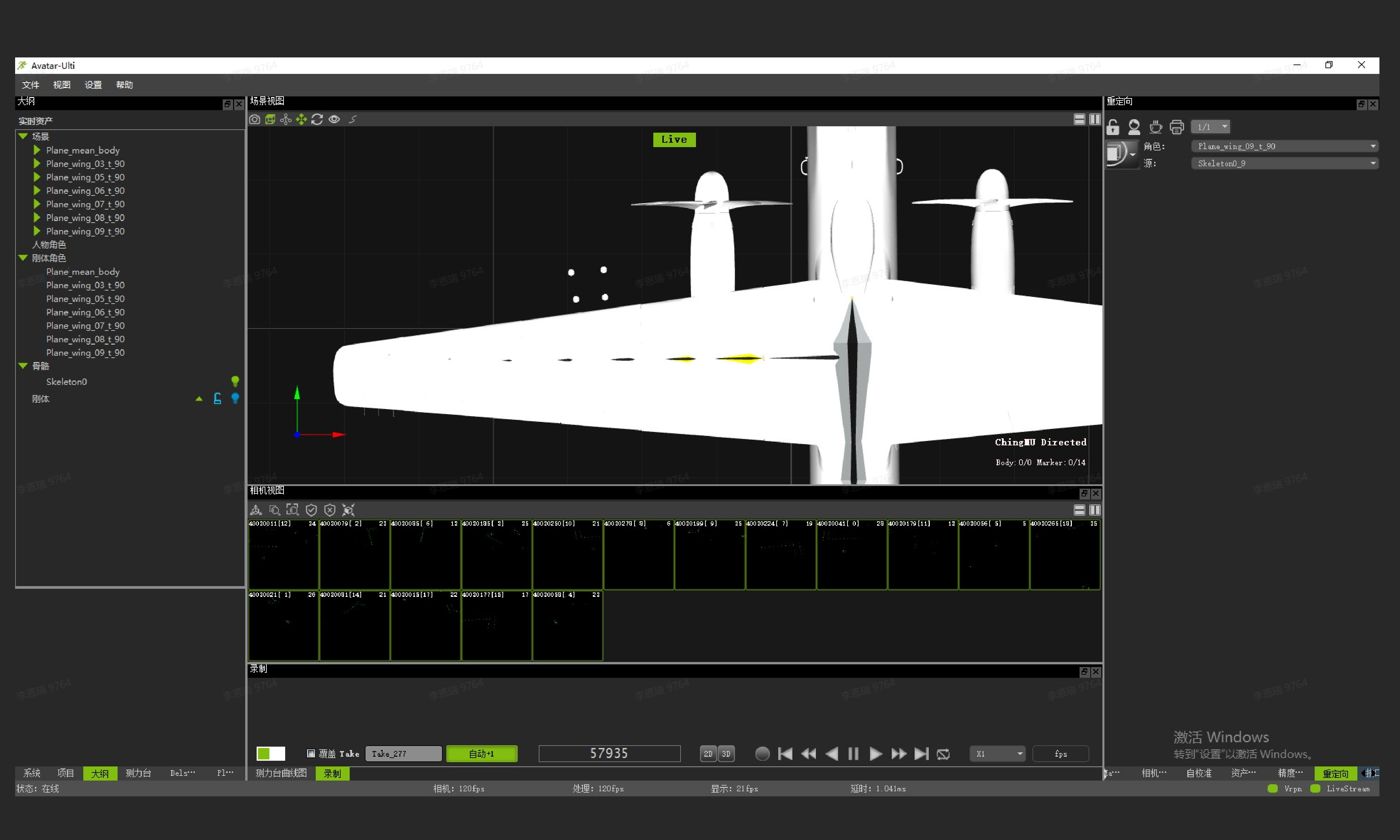Click the refresh rotate icon in scene toolbar
1400x840 pixels.
(x=317, y=120)
